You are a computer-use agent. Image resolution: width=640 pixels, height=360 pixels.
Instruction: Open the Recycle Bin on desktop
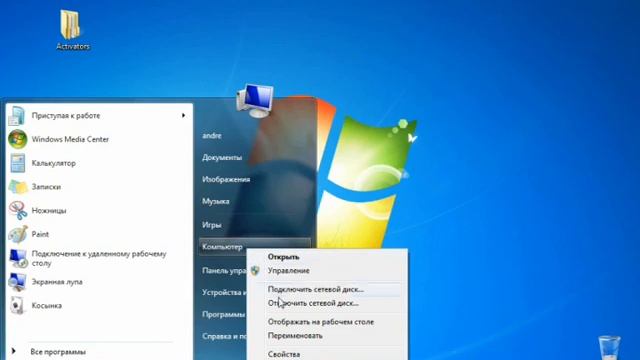coord(609,348)
